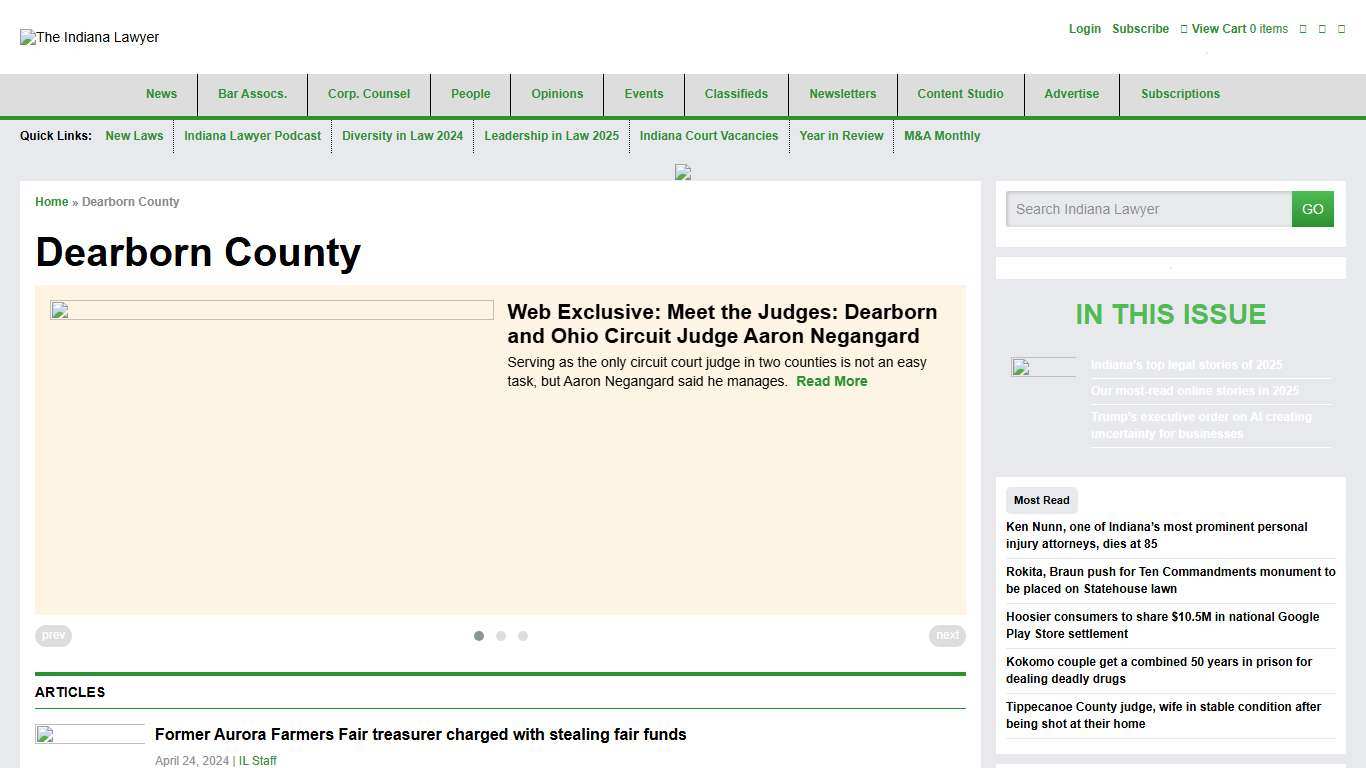Screen dimensions: 1366x768
Task: Open the Opinions dropdown menu
Action: click(557, 94)
